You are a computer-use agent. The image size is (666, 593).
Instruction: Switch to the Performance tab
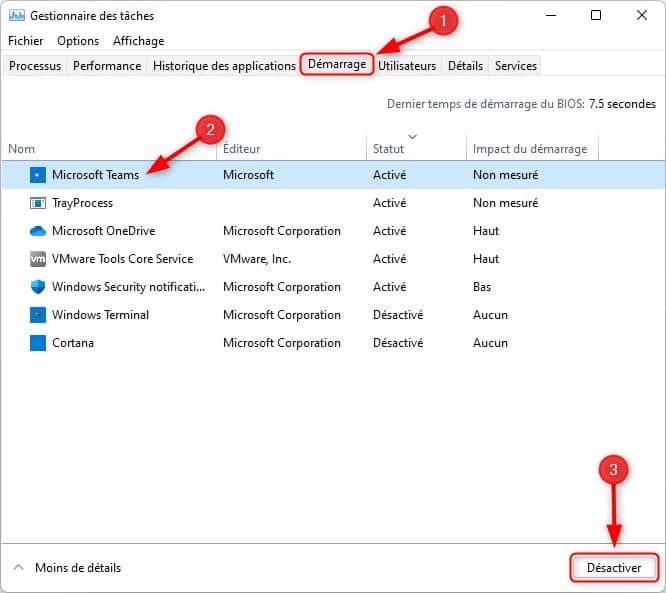pyautogui.click(x=107, y=66)
